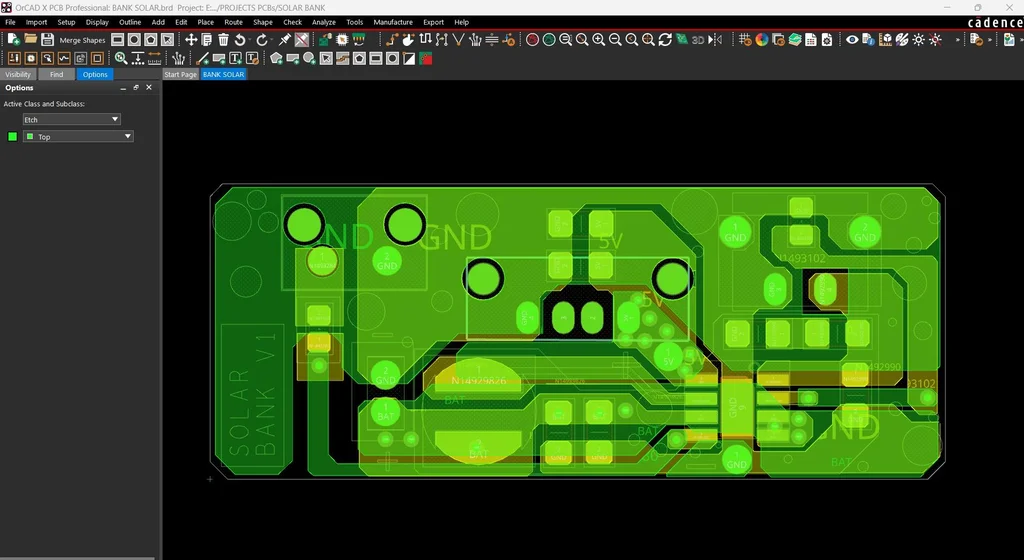Viewport: 1024px width, 560px height.
Task: Expand the Etch active class dropdown
Action: pos(115,119)
